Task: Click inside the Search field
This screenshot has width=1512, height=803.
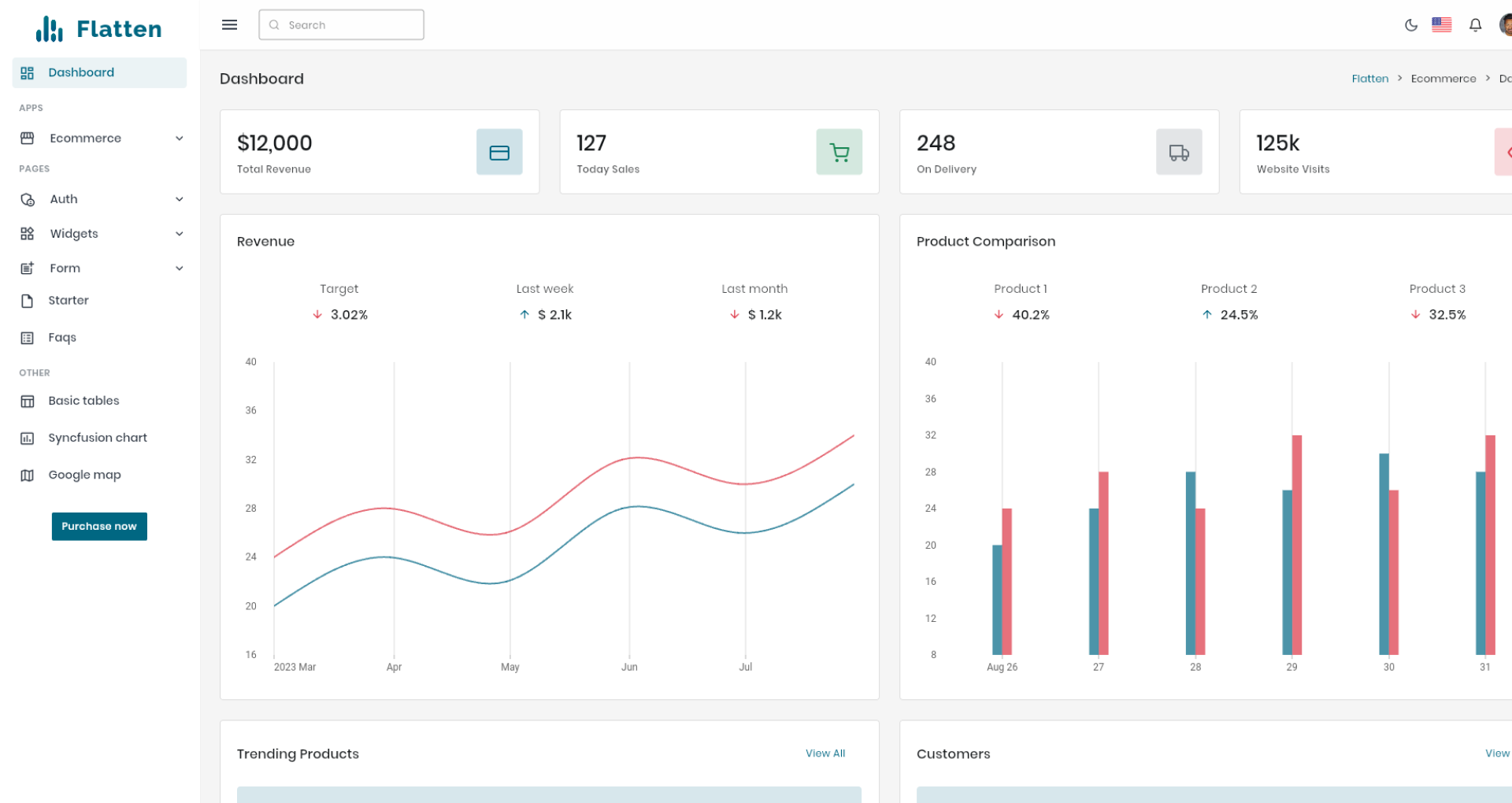Action: click(341, 24)
